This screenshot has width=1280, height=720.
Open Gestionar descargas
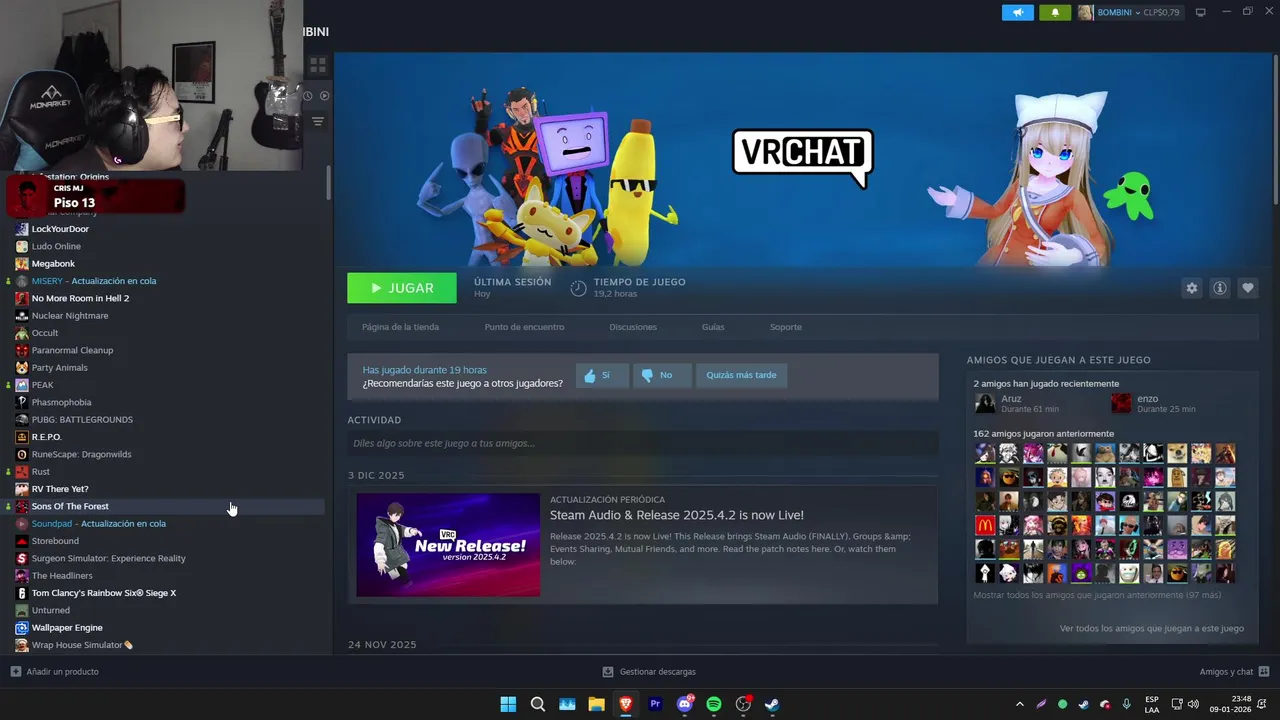[649, 672]
